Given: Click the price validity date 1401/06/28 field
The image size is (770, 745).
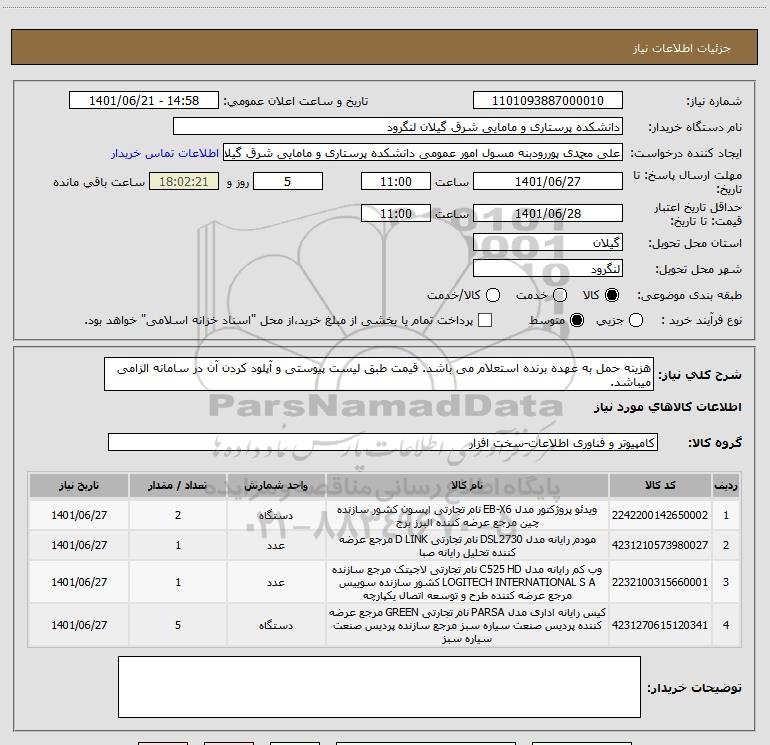Looking at the screenshot, I should [x=548, y=213].
